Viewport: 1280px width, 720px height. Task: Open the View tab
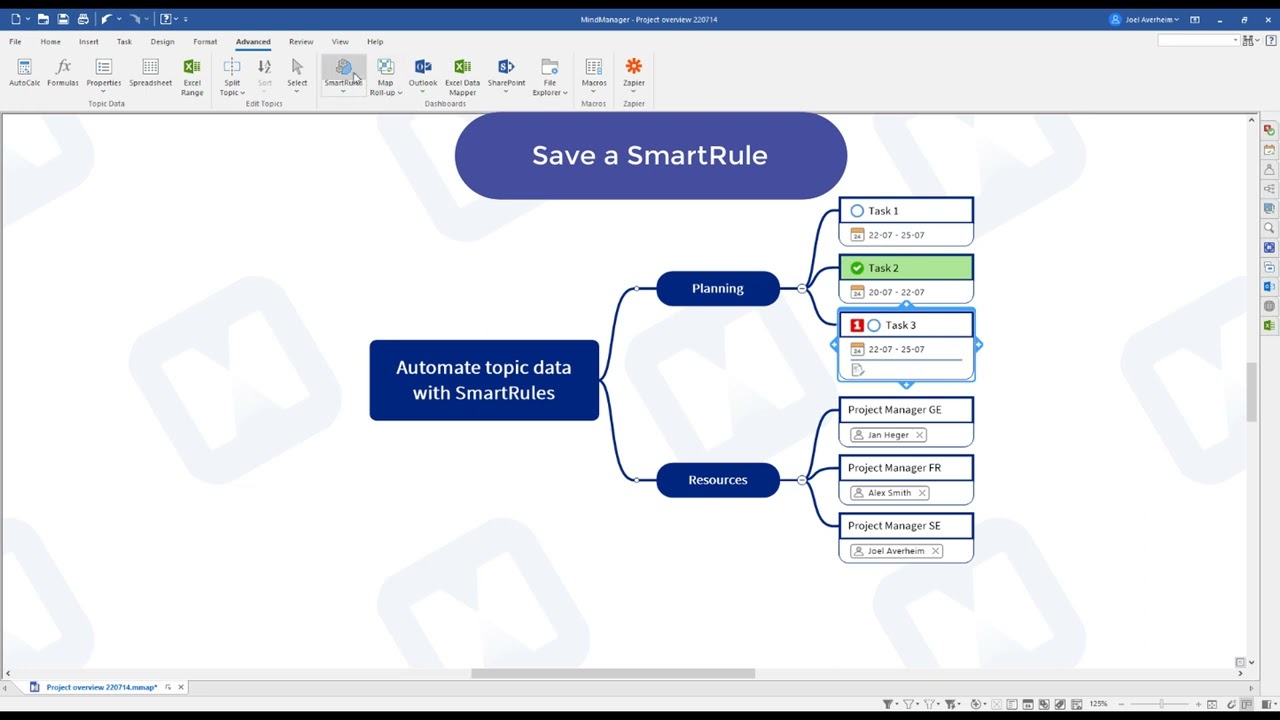point(340,42)
